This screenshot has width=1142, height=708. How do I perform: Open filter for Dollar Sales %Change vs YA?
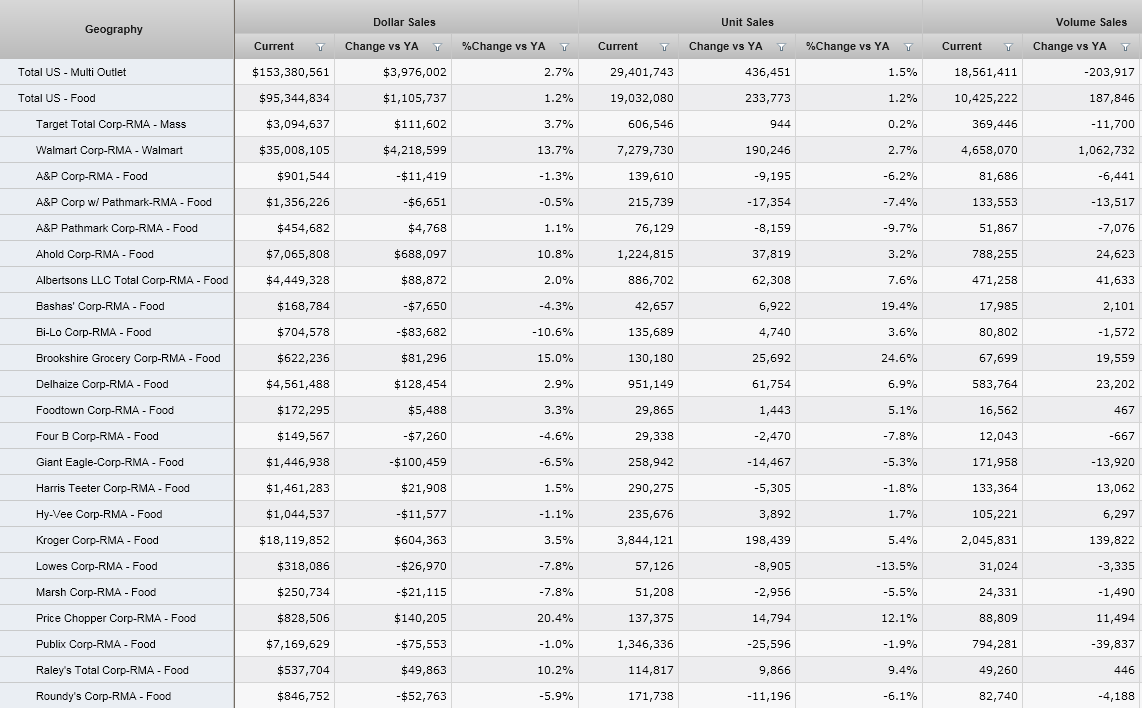point(564,47)
